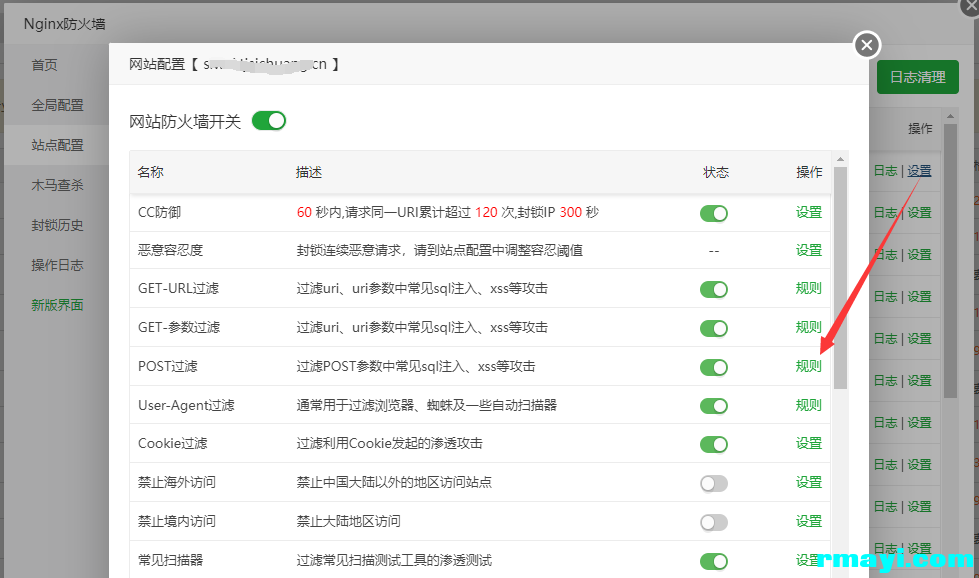Enable the 禁止海外访问 switch
The width and height of the screenshot is (979, 578).
click(714, 483)
